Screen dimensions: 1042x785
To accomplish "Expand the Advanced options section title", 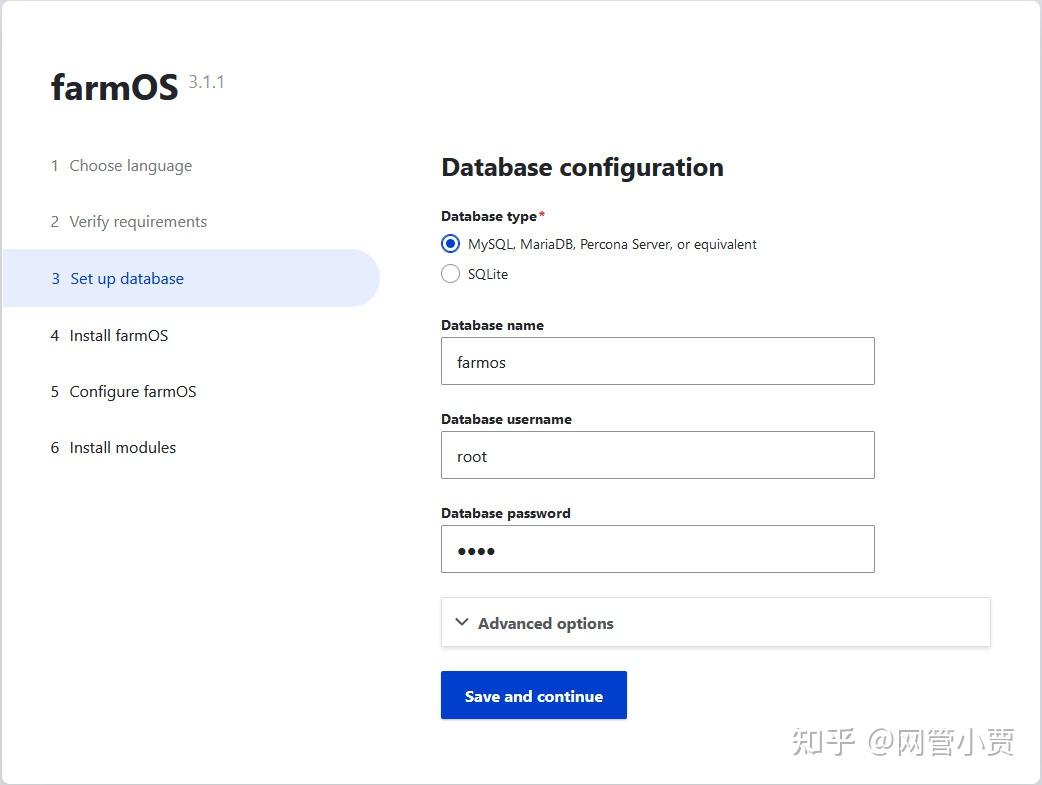I will click(546, 623).
